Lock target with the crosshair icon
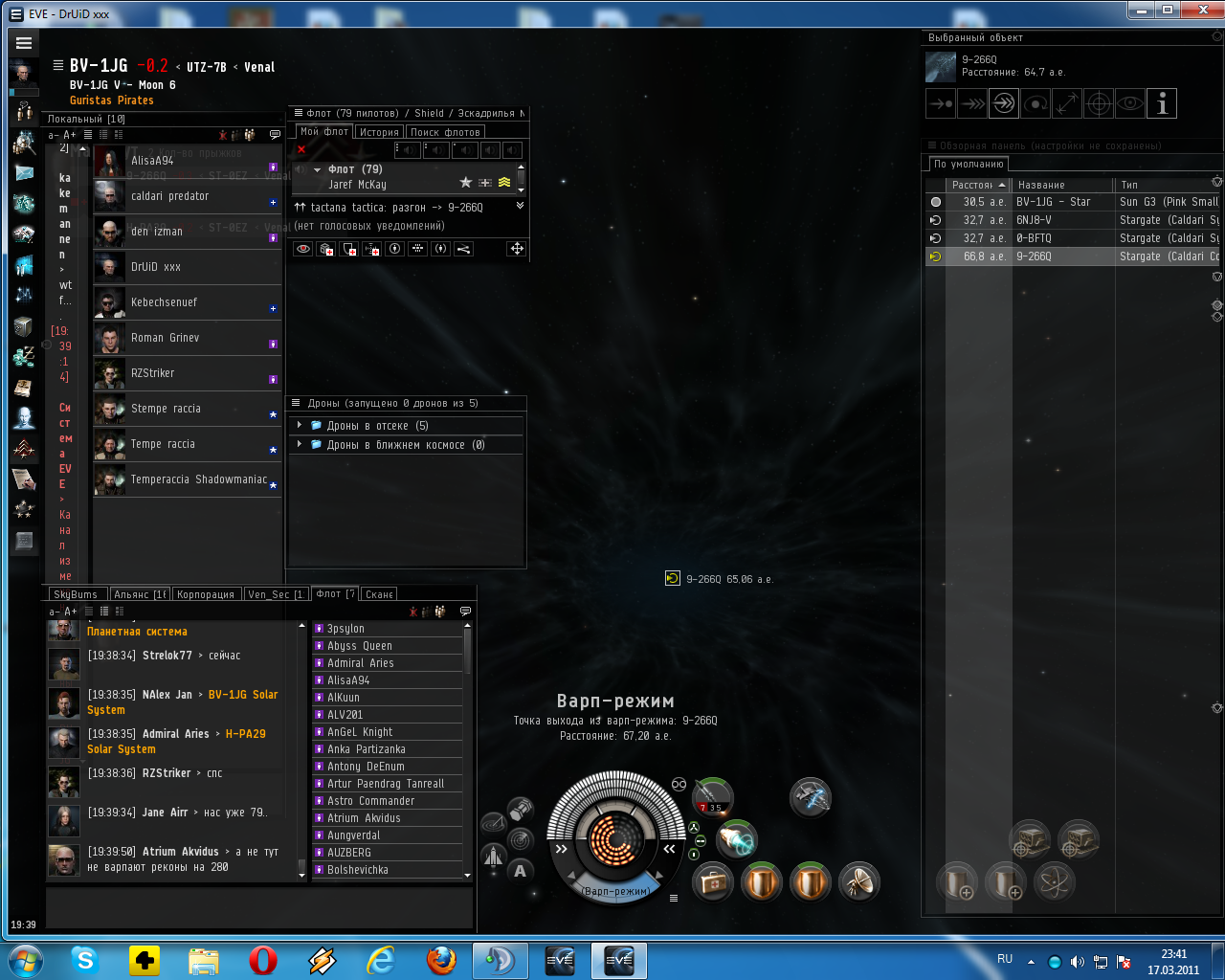 [x=1099, y=103]
